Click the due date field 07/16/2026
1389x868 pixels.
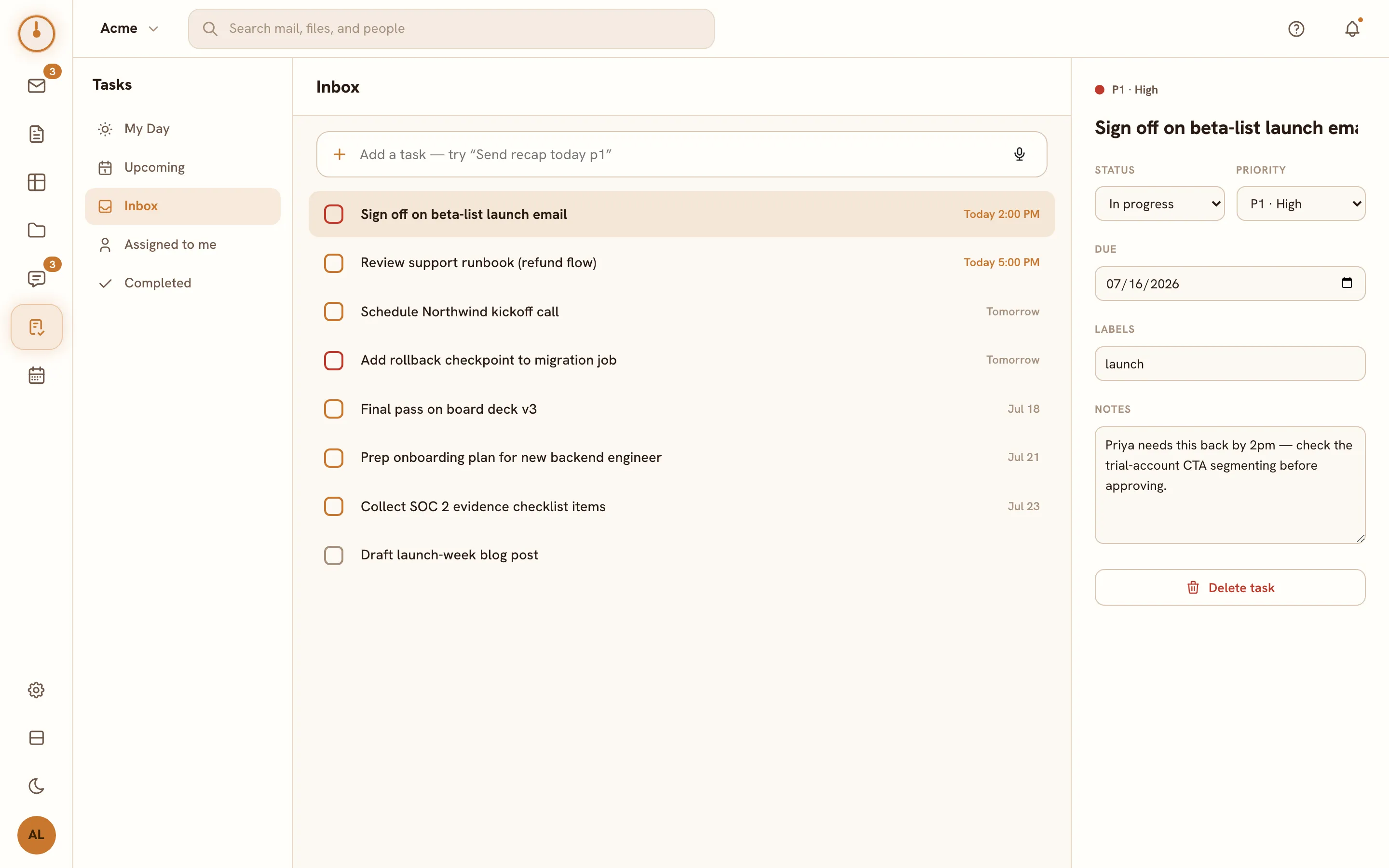pyautogui.click(x=1230, y=284)
